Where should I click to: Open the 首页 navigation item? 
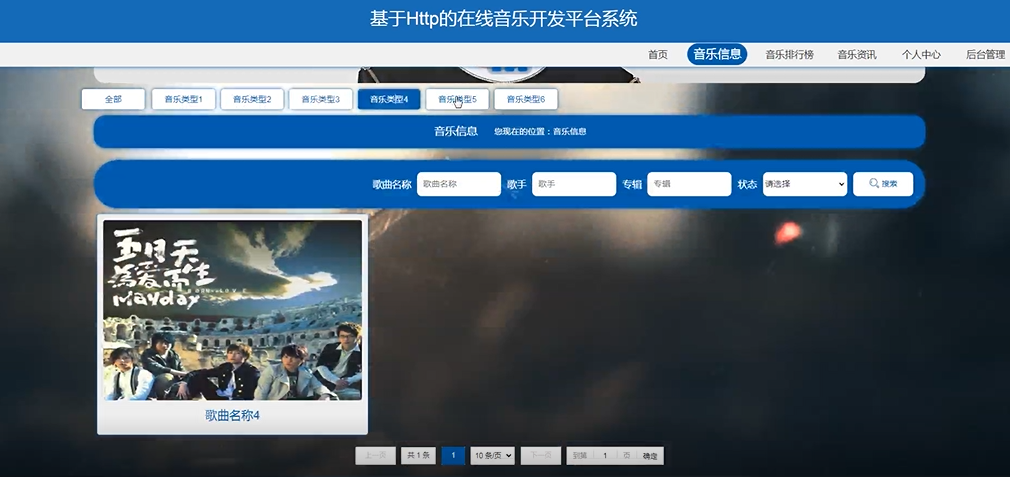[x=658, y=55]
